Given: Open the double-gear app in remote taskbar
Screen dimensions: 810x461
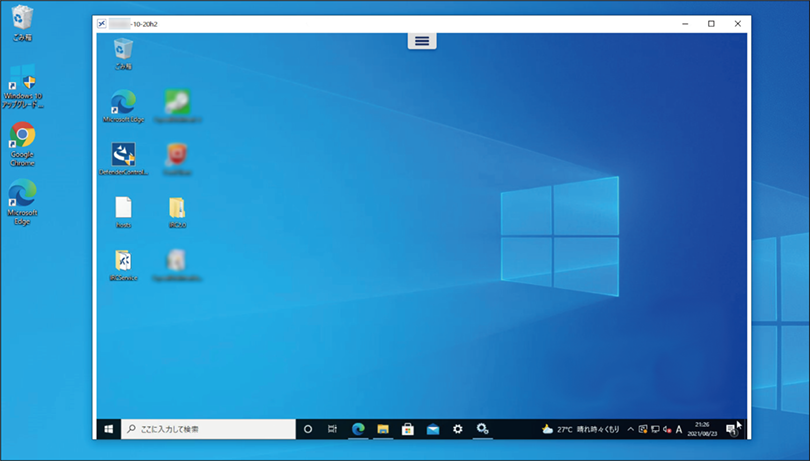Looking at the screenshot, I should pyautogui.click(x=482, y=429).
